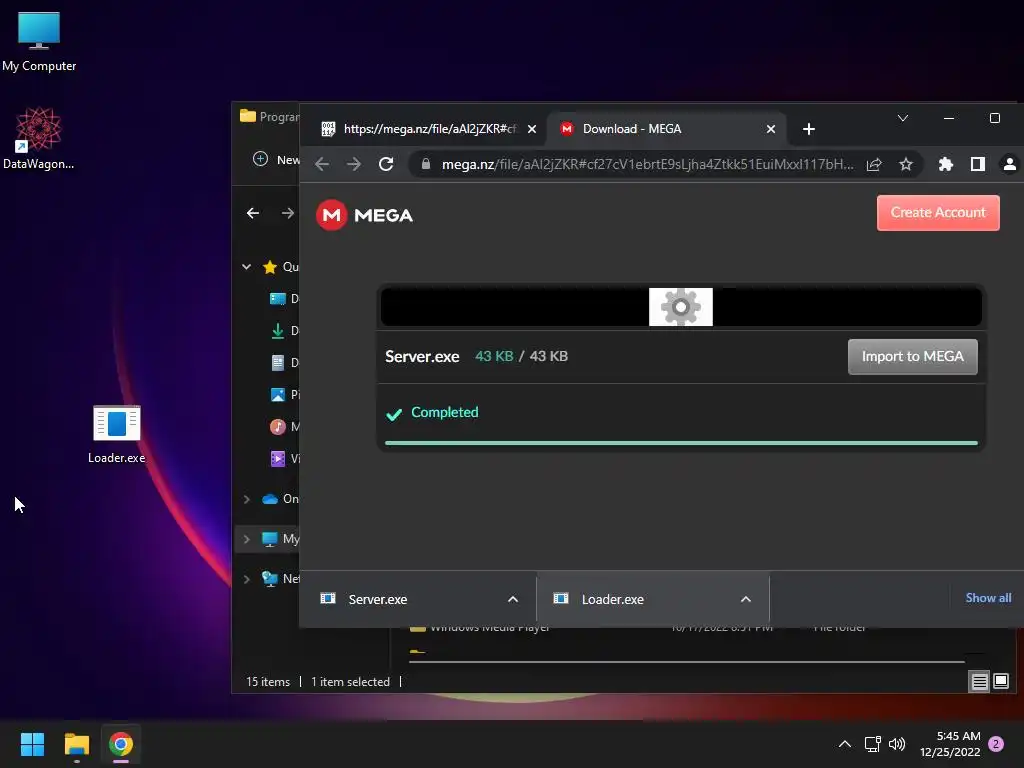Open Desktop folder in Explorer sidebar
1024x768 pixels.
[283, 298]
